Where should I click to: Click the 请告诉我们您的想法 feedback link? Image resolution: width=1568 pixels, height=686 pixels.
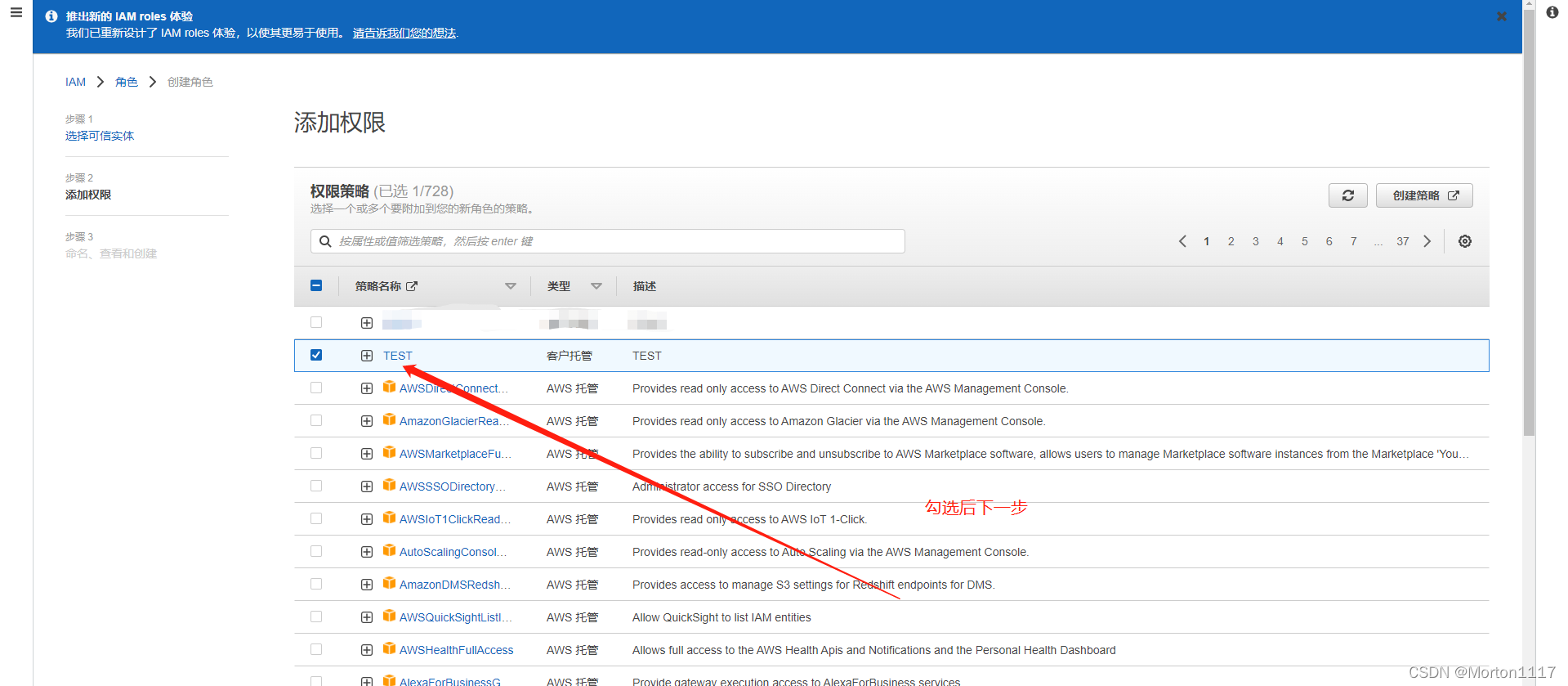coord(404,33)
